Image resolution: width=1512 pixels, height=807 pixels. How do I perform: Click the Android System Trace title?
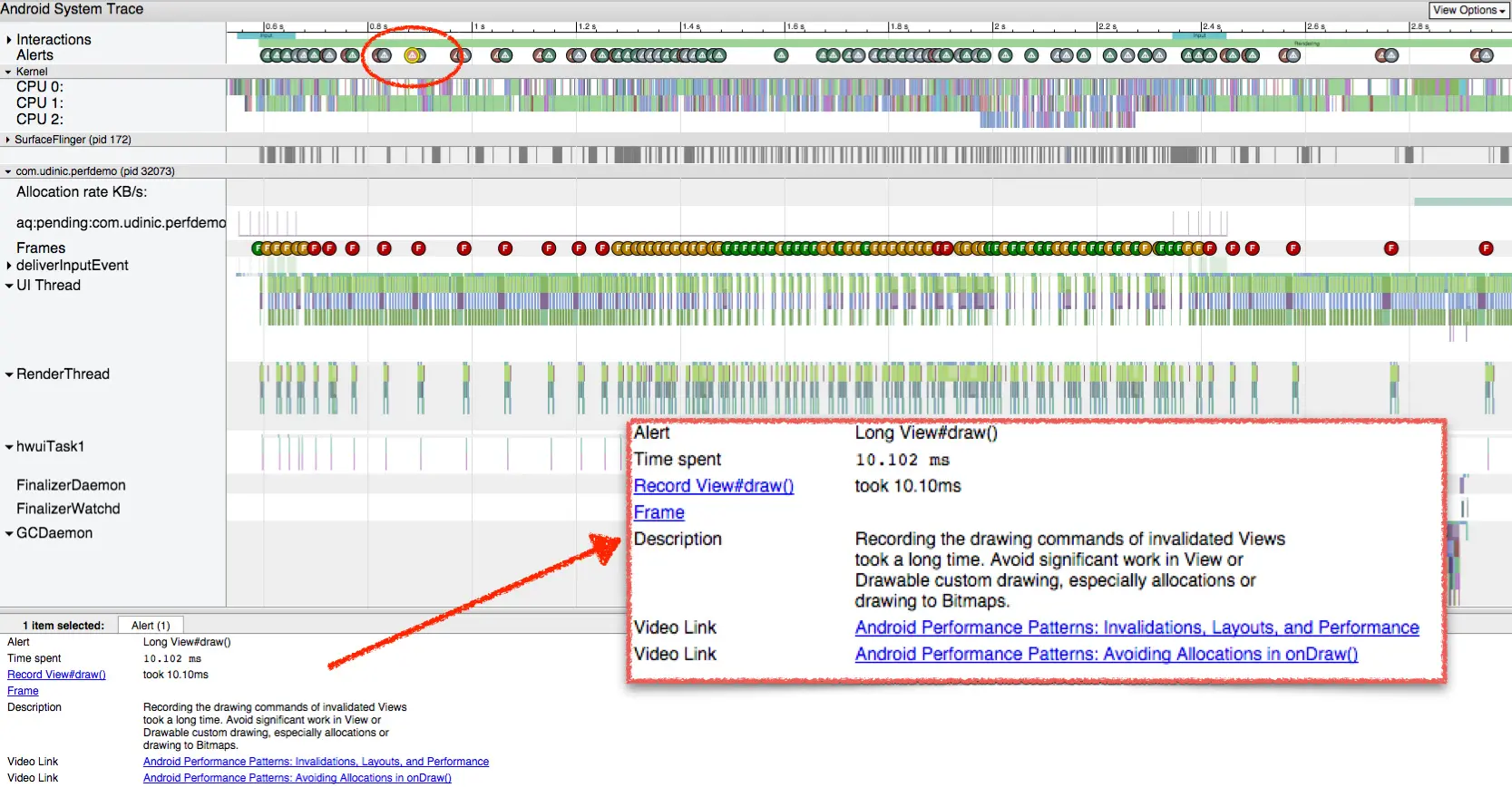click(72, 9)
